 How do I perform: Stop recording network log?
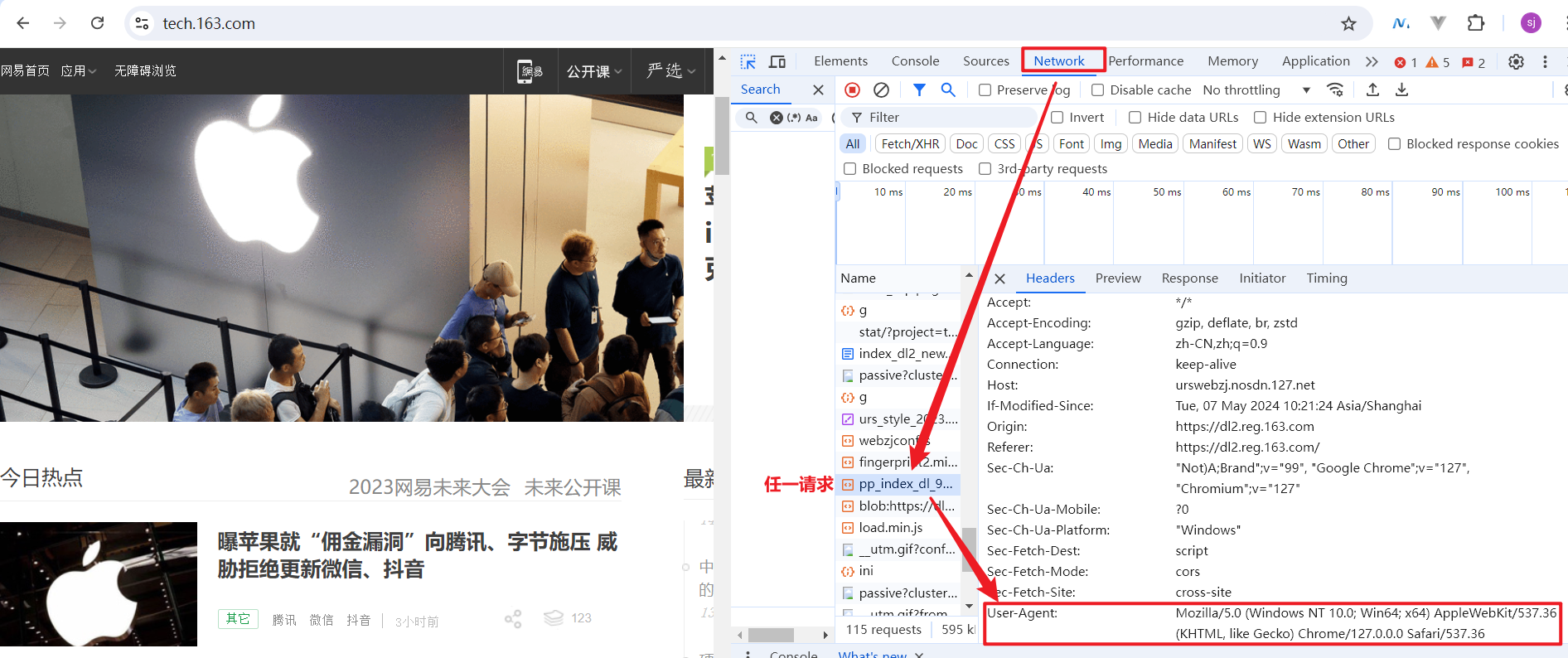click(x=852, y=90)
